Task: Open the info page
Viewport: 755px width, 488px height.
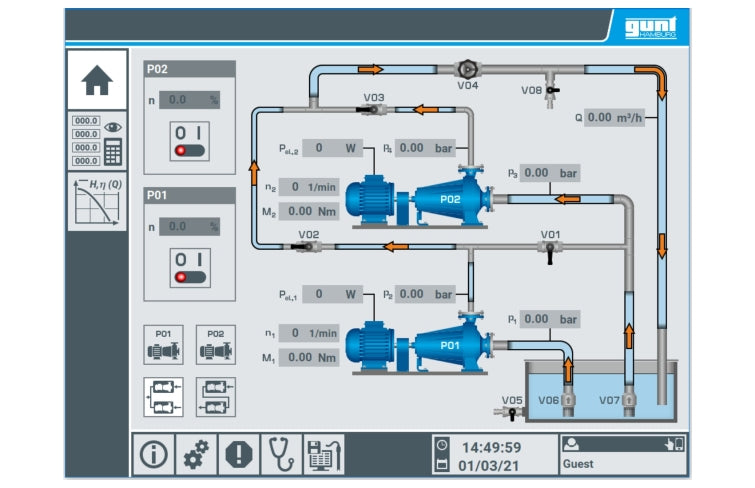Action: coord(152,454)
